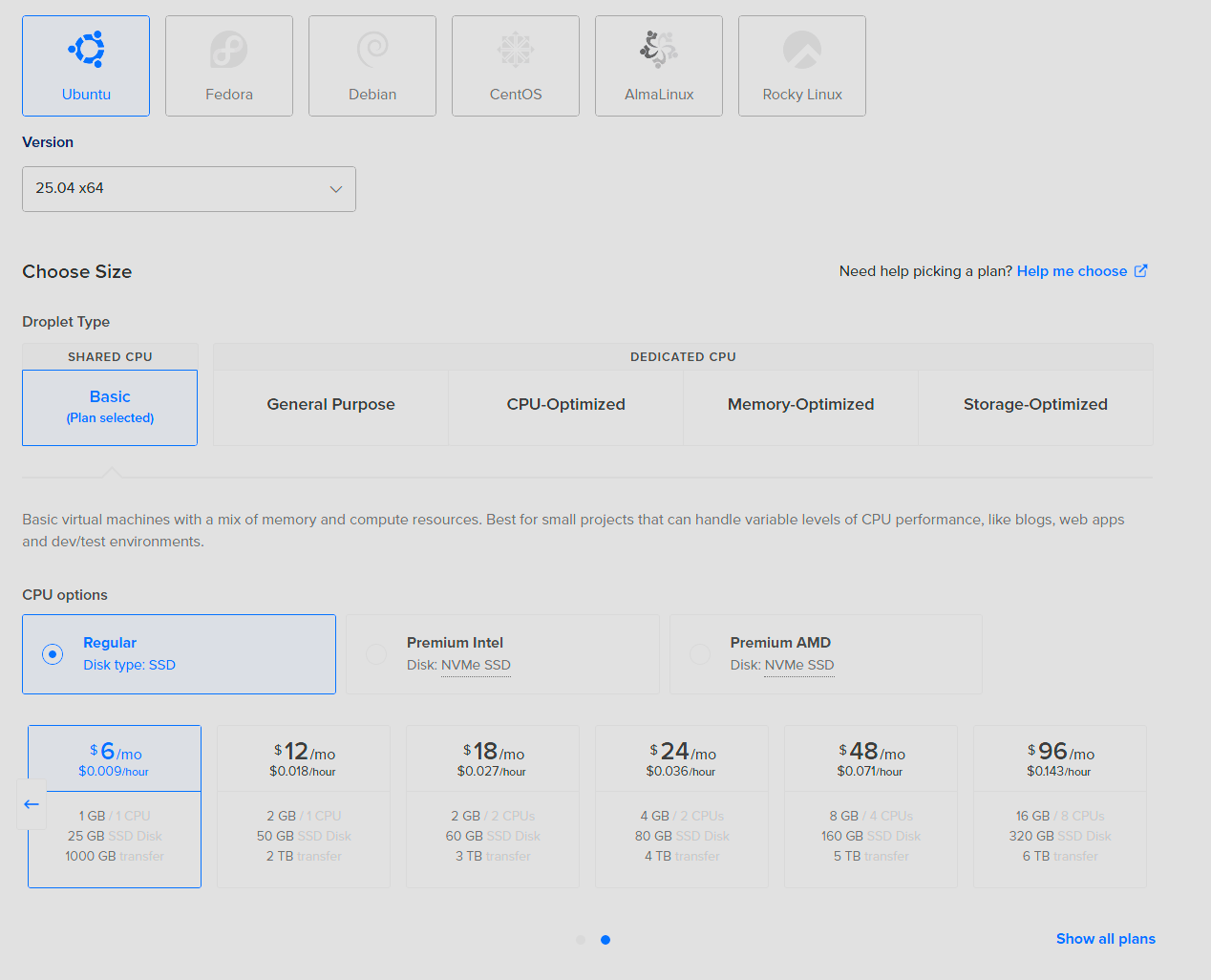Click the NVMe SSD text under Premium Intel
This screenshot has width=1211, height=980.
click(x=476, y=666)
